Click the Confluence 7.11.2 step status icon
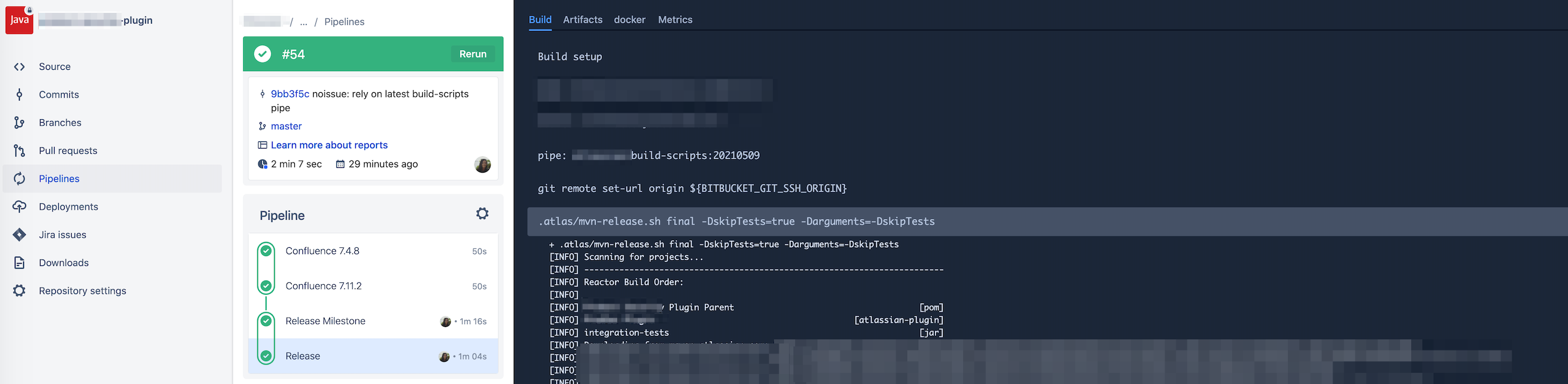This screenshot has height=384, width=1568. (266, 286)
